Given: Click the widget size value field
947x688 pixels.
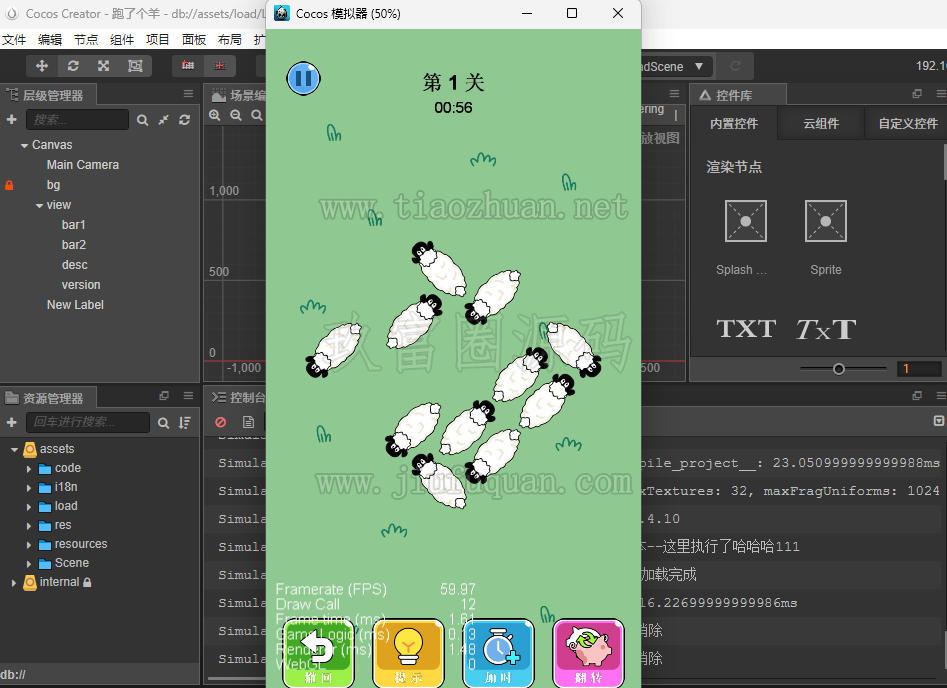Looking at the screenshot, I should 919,368.
